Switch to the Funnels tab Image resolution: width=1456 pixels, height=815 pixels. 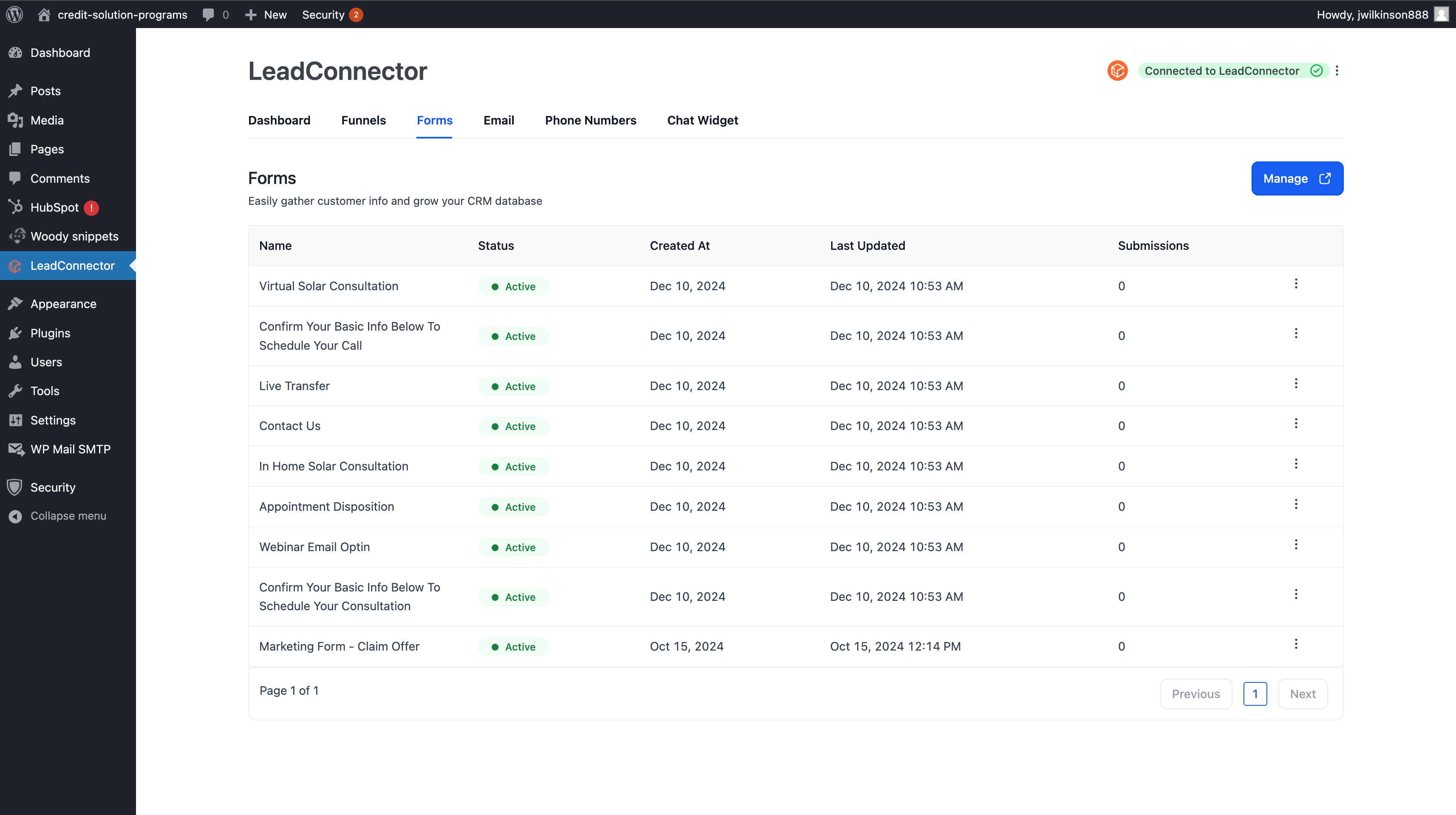click(363, 120)
